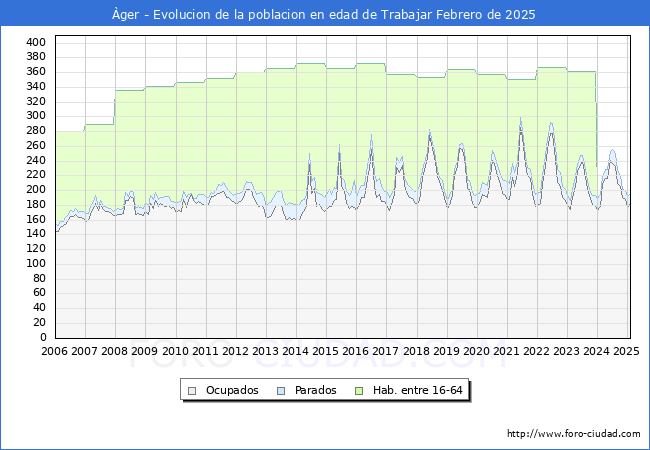Screen dimensions: 650x450
Task: Click the 2021 x-axis year label
Action: tap(507, 351)
